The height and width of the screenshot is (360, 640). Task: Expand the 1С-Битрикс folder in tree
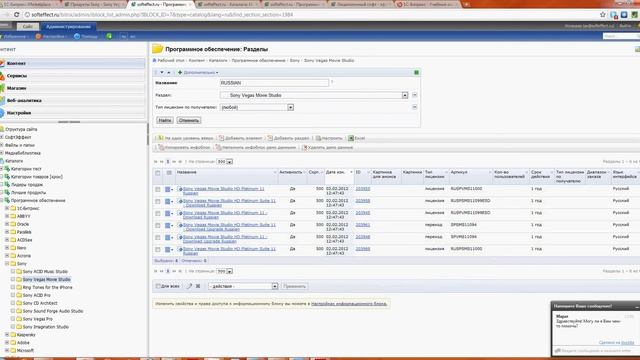[x=7, y=208]
